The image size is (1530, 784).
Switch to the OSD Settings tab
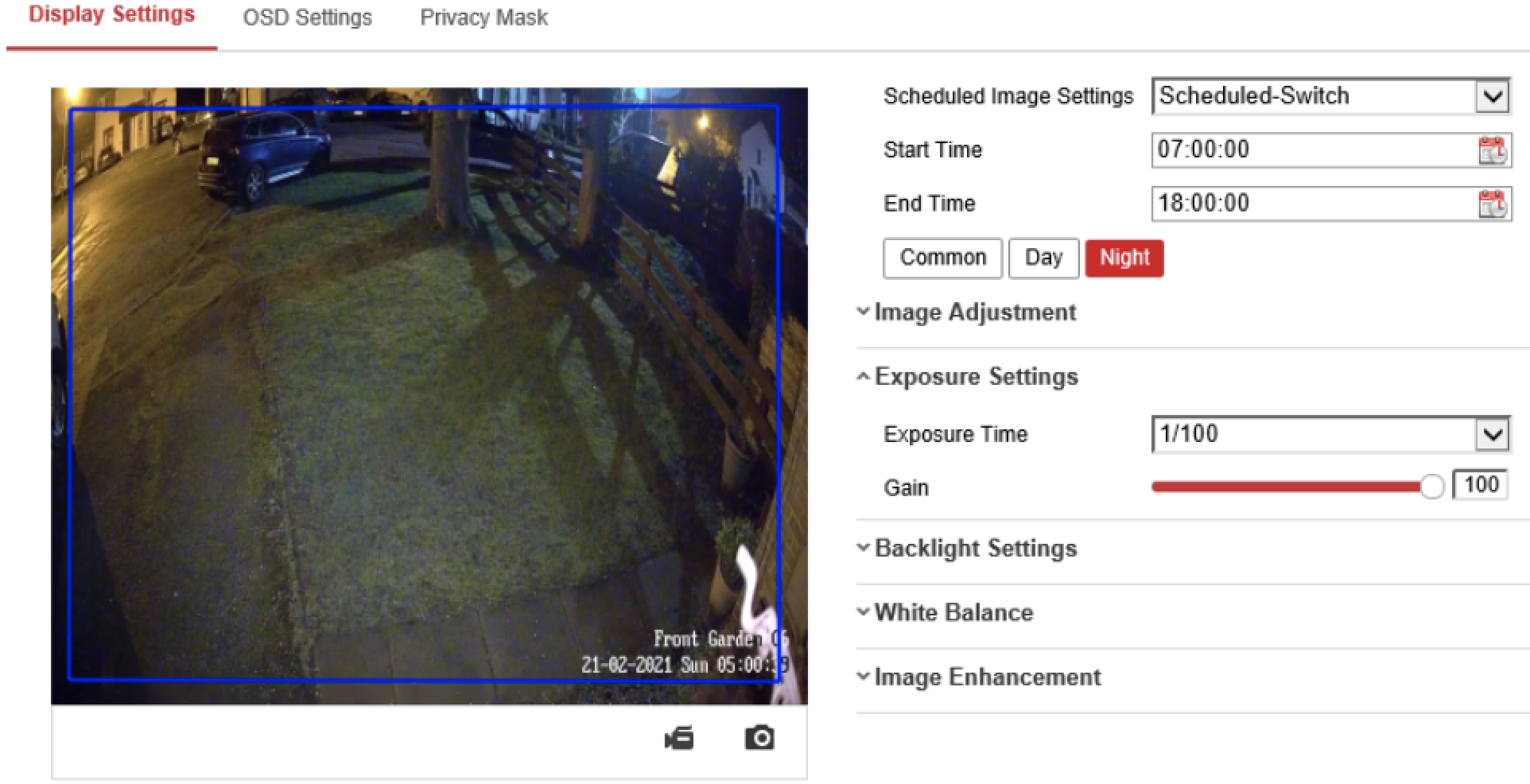307,17
